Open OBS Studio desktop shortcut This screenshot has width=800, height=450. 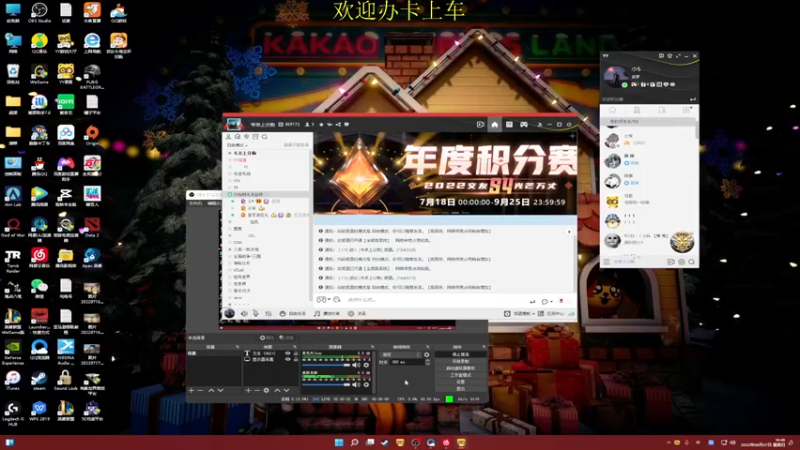(x=39, y=13)
